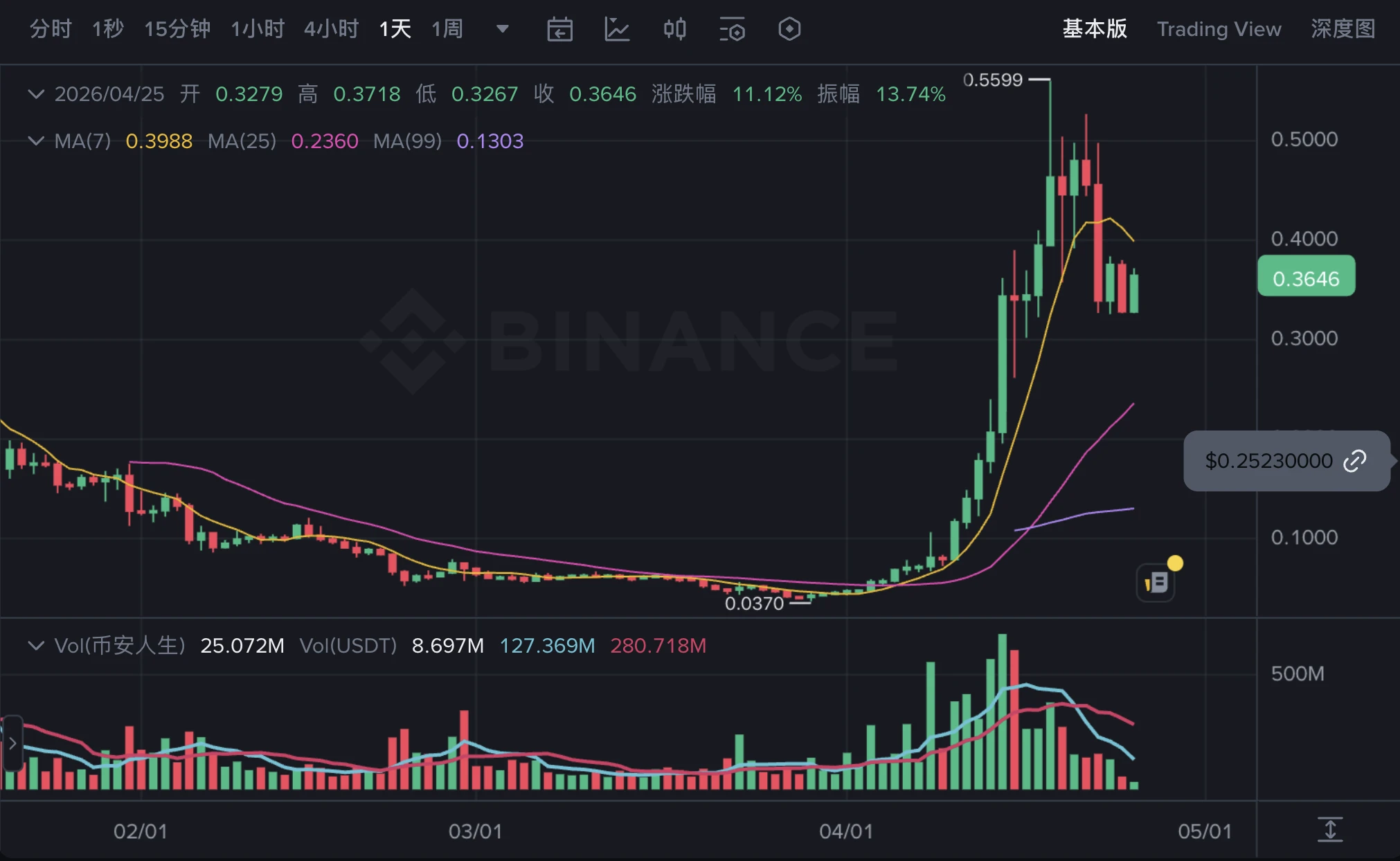The width and height of the screenshot is (1400, 861).
Task: Switch timeframe to 1小时
Action: click(x=257, y=29)
